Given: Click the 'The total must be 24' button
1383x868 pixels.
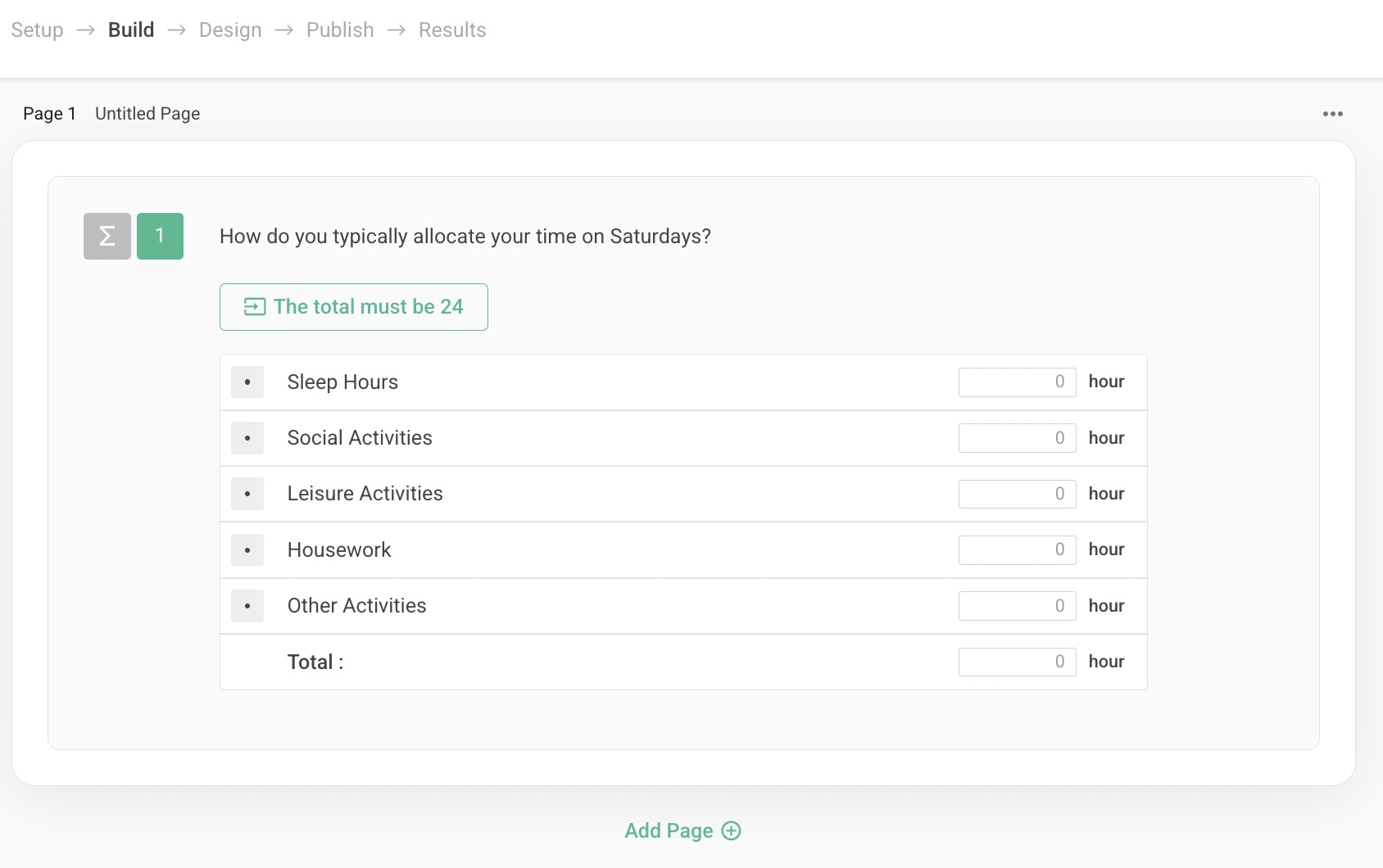Looking at the screenshot, I should point(354,307).
